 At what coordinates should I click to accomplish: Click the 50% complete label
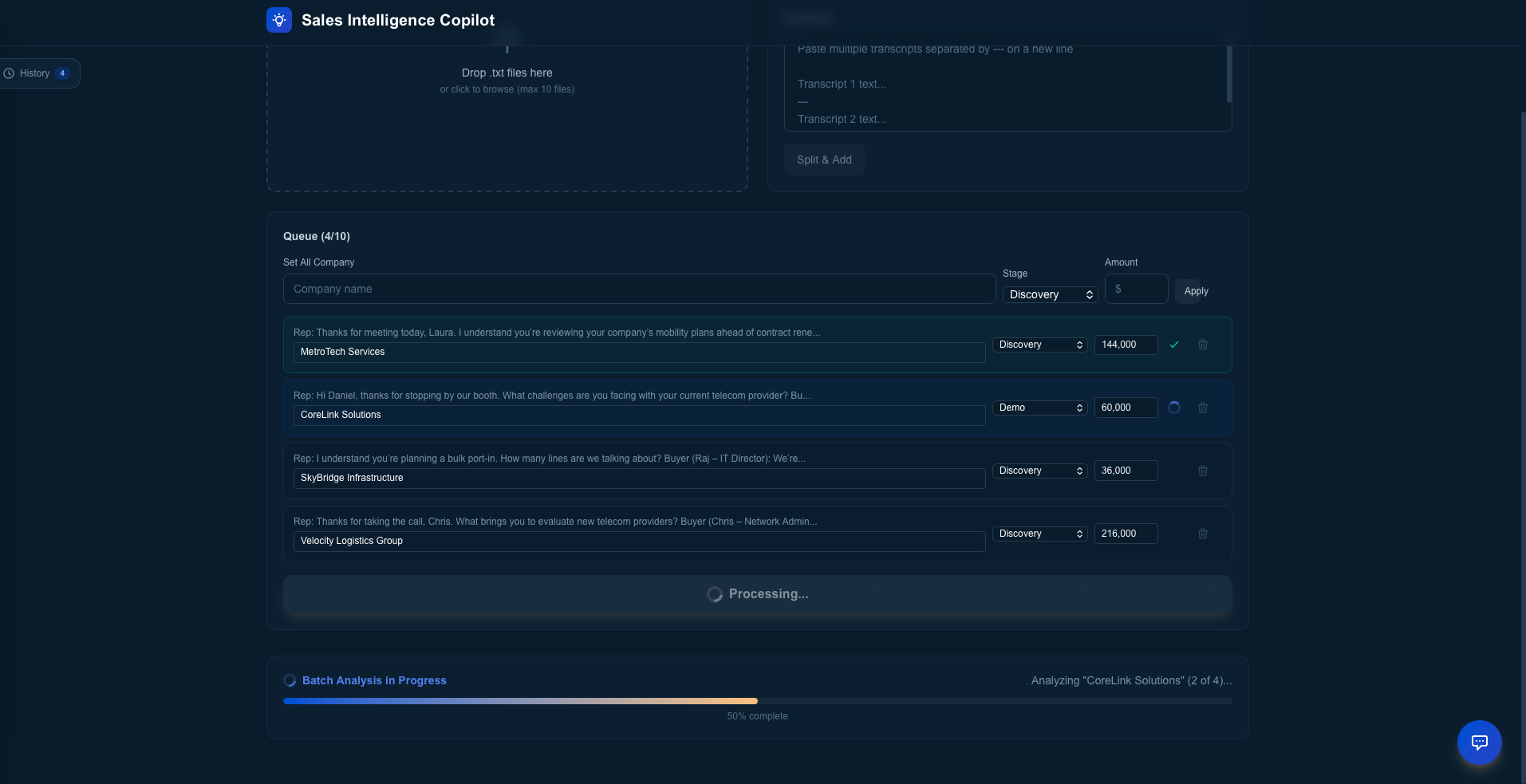tap(757, 716)
